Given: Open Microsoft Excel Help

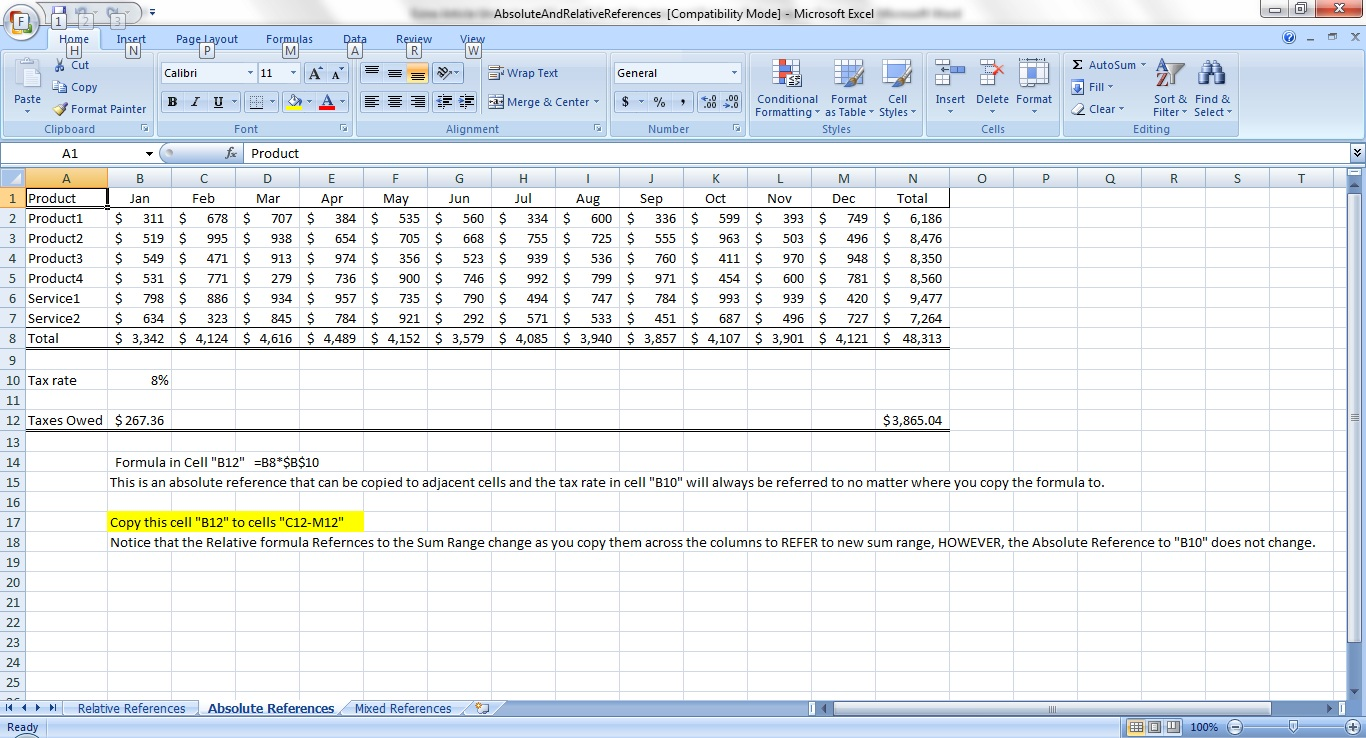Looking at the screenshot, I should 1289,37.
